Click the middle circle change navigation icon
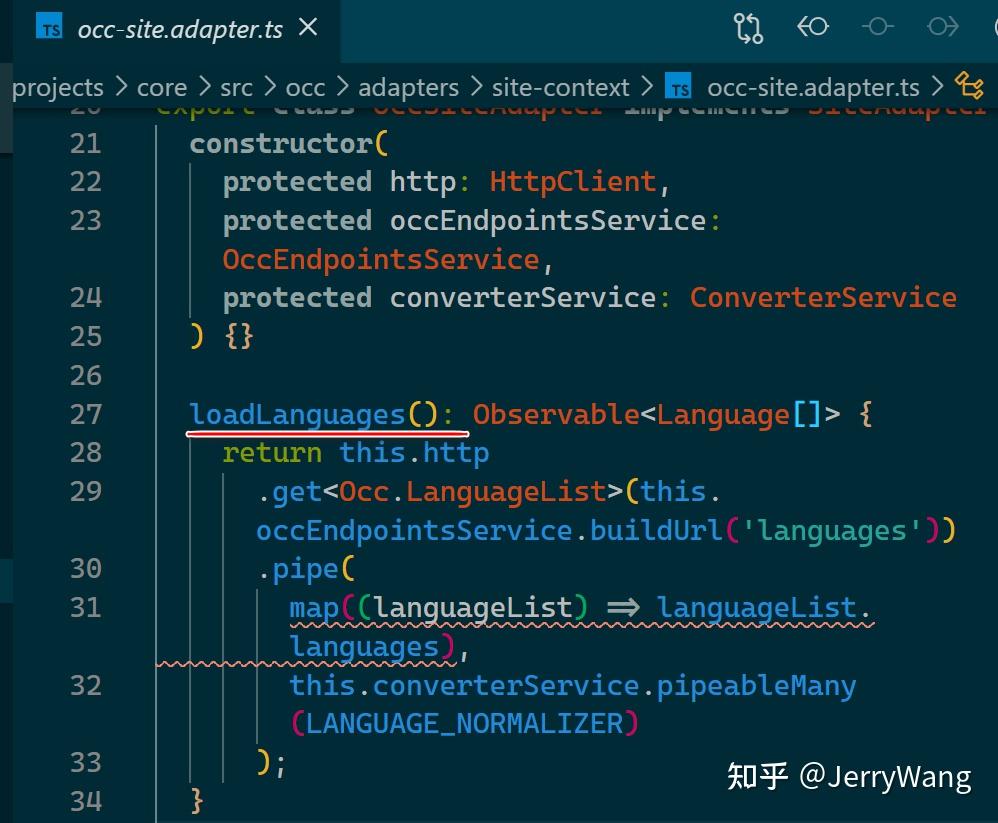The height and width of the screenshot is (823, 998). pyautogui.click(x=878, y=28)
